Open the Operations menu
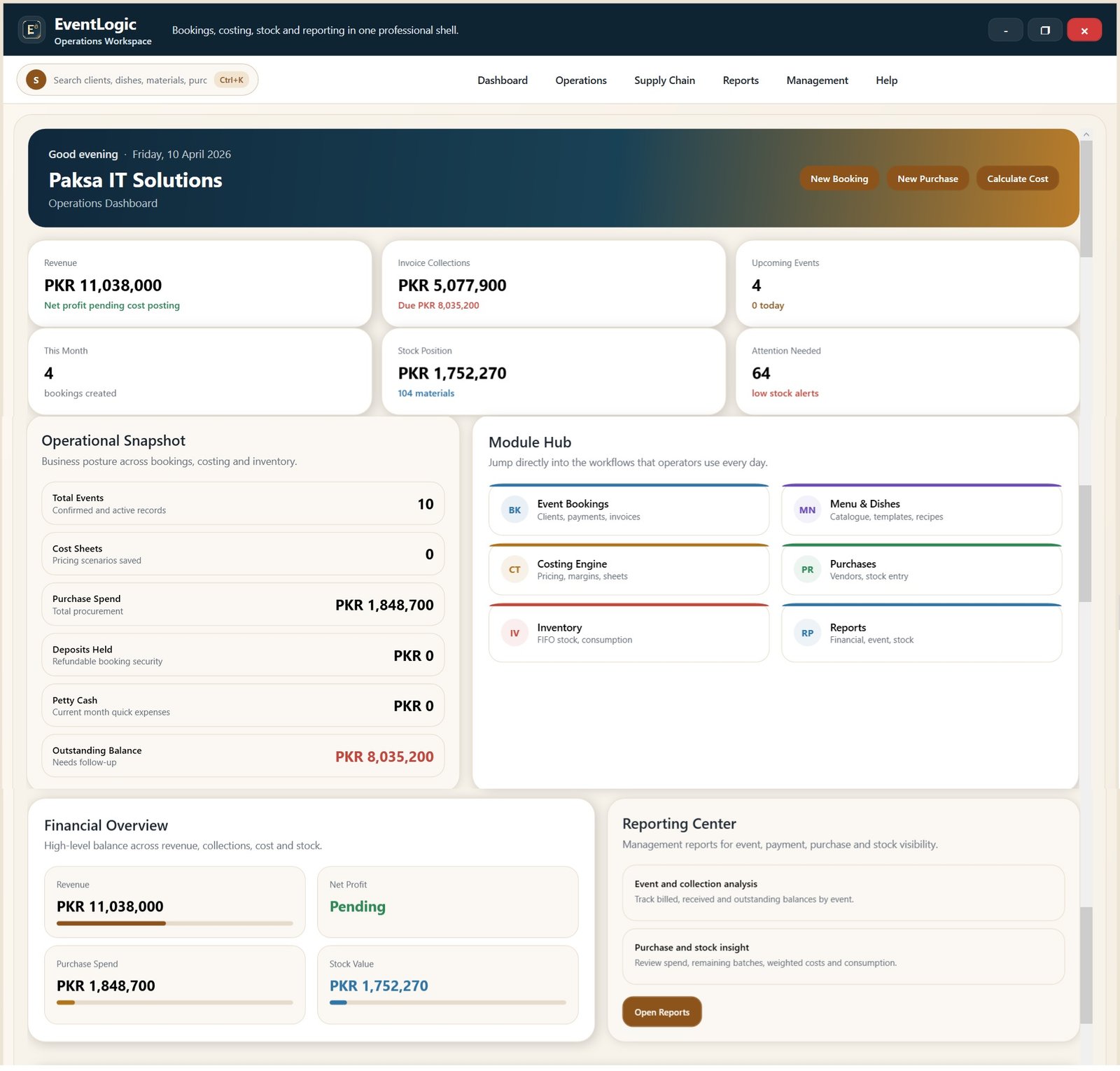 pos(580,80)
